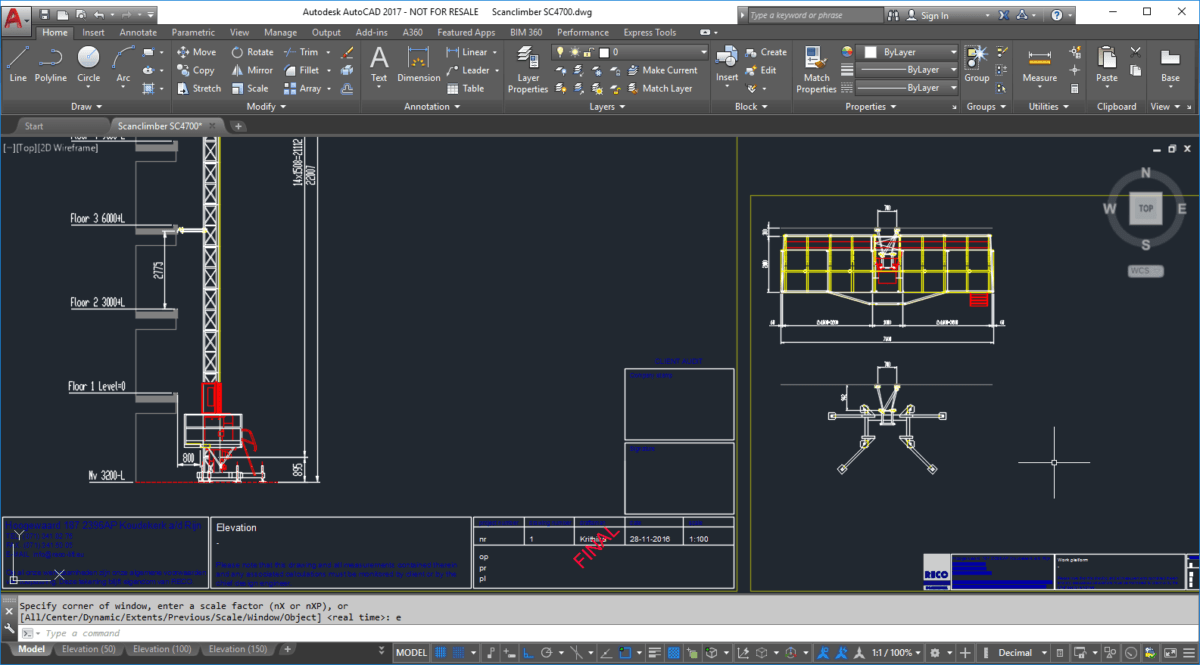Select the Offset tool icon
The height and width of the screenshot is (665, 1200).
pyautogui.click(x=347, y=88)
